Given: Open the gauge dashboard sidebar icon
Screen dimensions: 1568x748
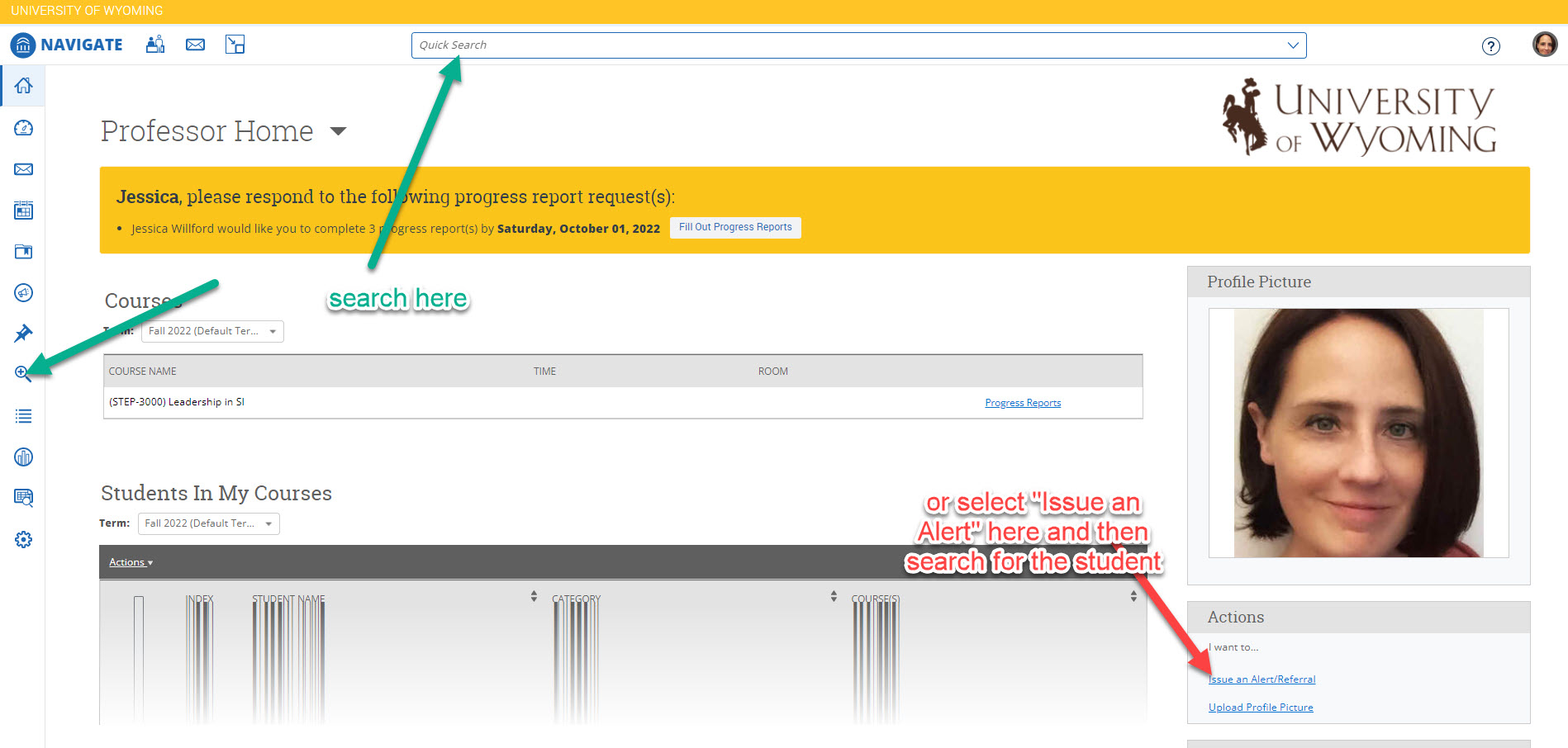Looking at the screenshot, I should pos(23,128).
